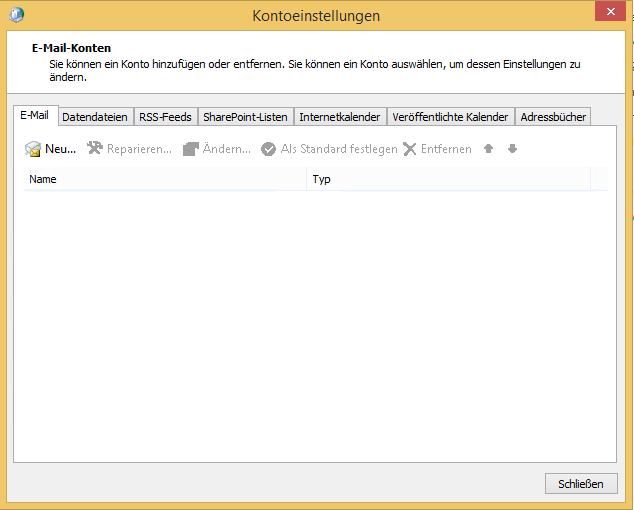Switch to the E-Mail tab
This screenshot has width=634, height=510.
coord(34,116)
